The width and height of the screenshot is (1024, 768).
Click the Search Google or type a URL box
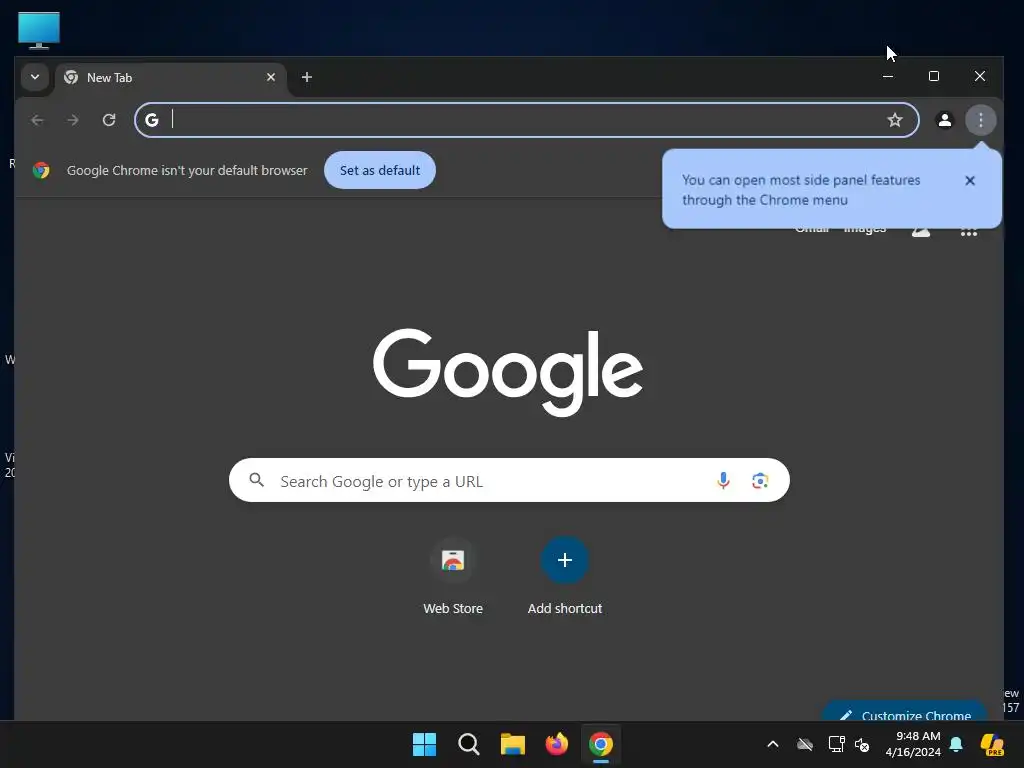pyautogui.click(x=509, y=481)
